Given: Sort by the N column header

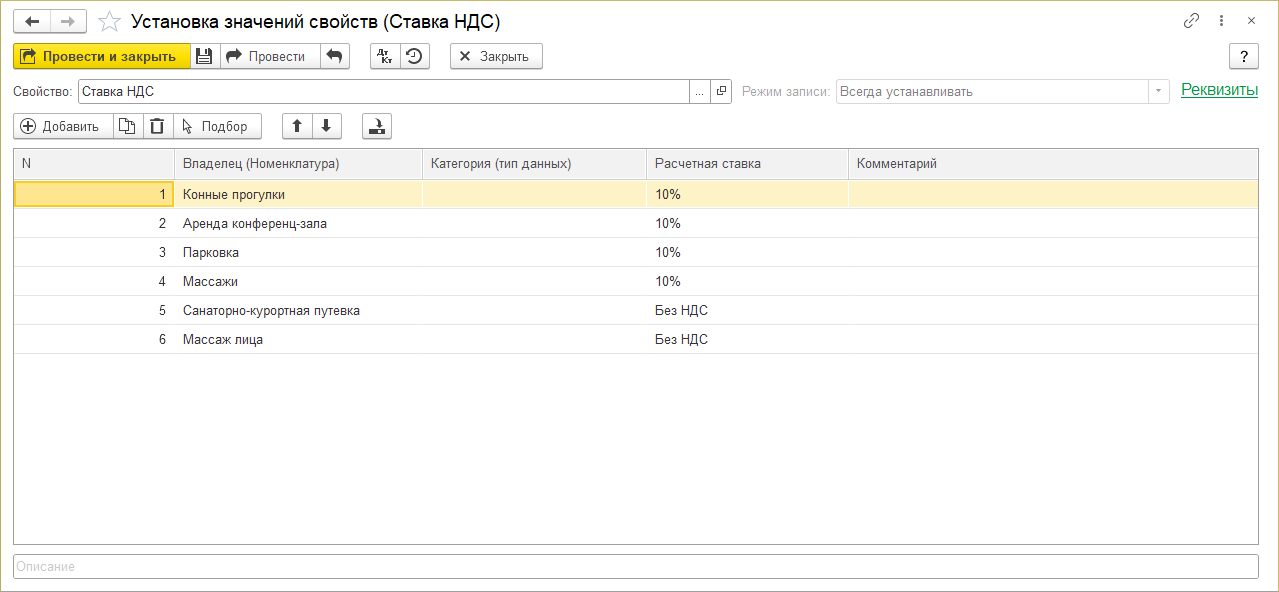Looking at the screenshot, I should click(94, 163).
